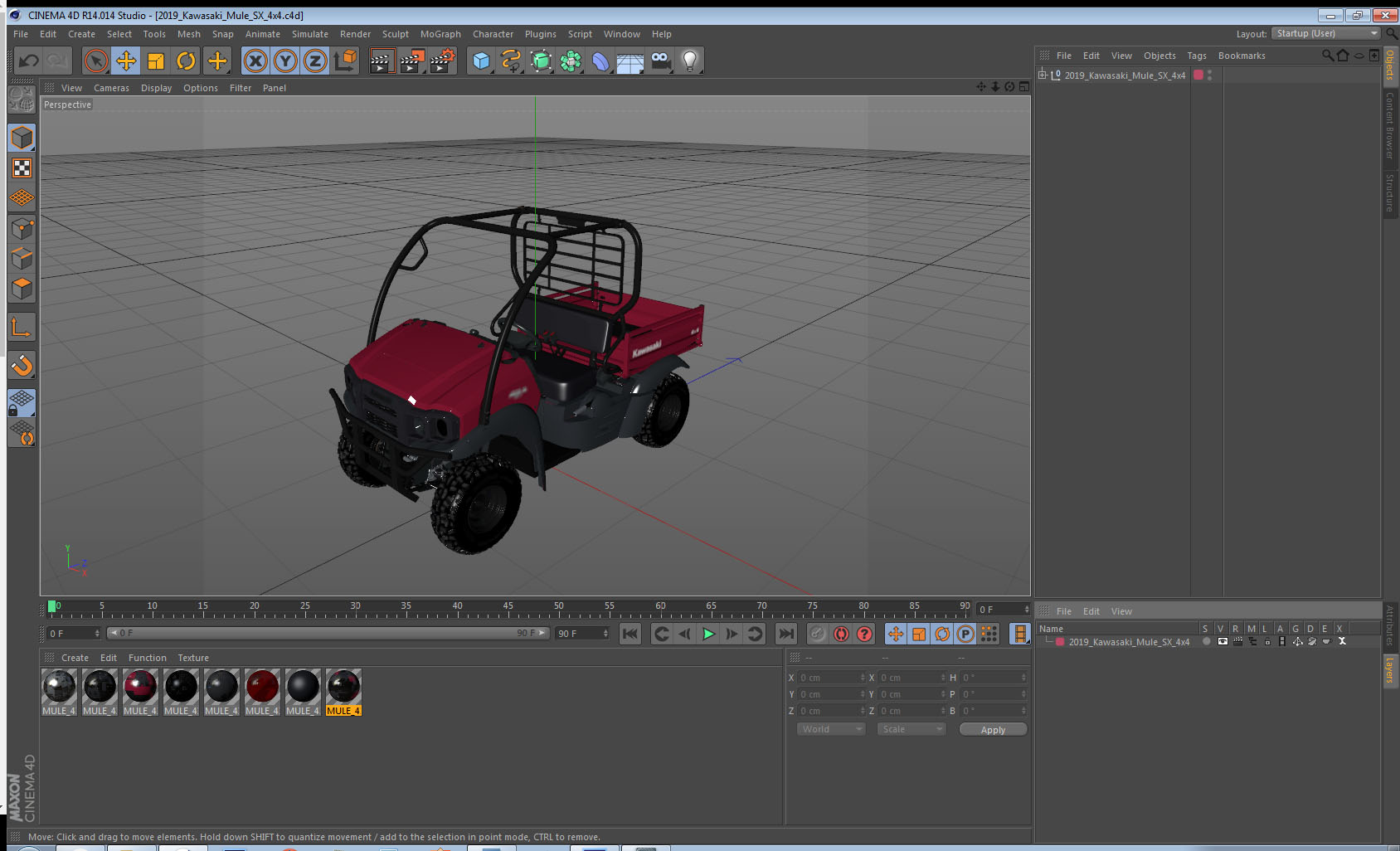This screenshot has height=851, width=1400.
Task: Open the Layers side tab
Action: pos(1391,669)
